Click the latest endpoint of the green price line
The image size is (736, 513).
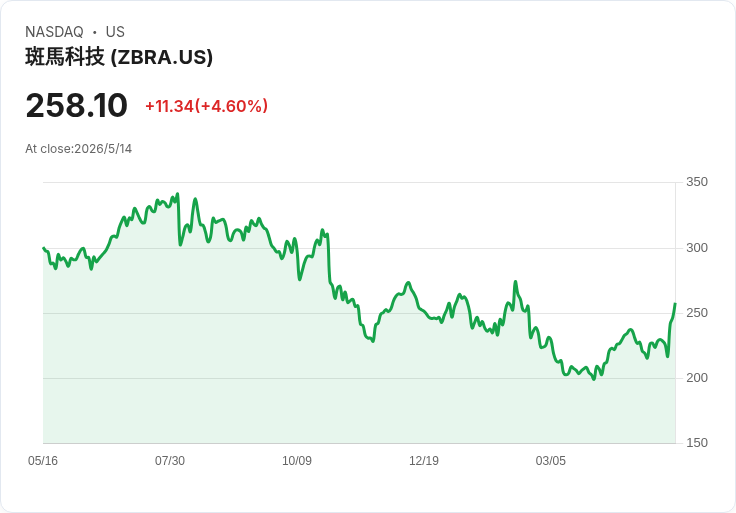(x=675, y=304)
